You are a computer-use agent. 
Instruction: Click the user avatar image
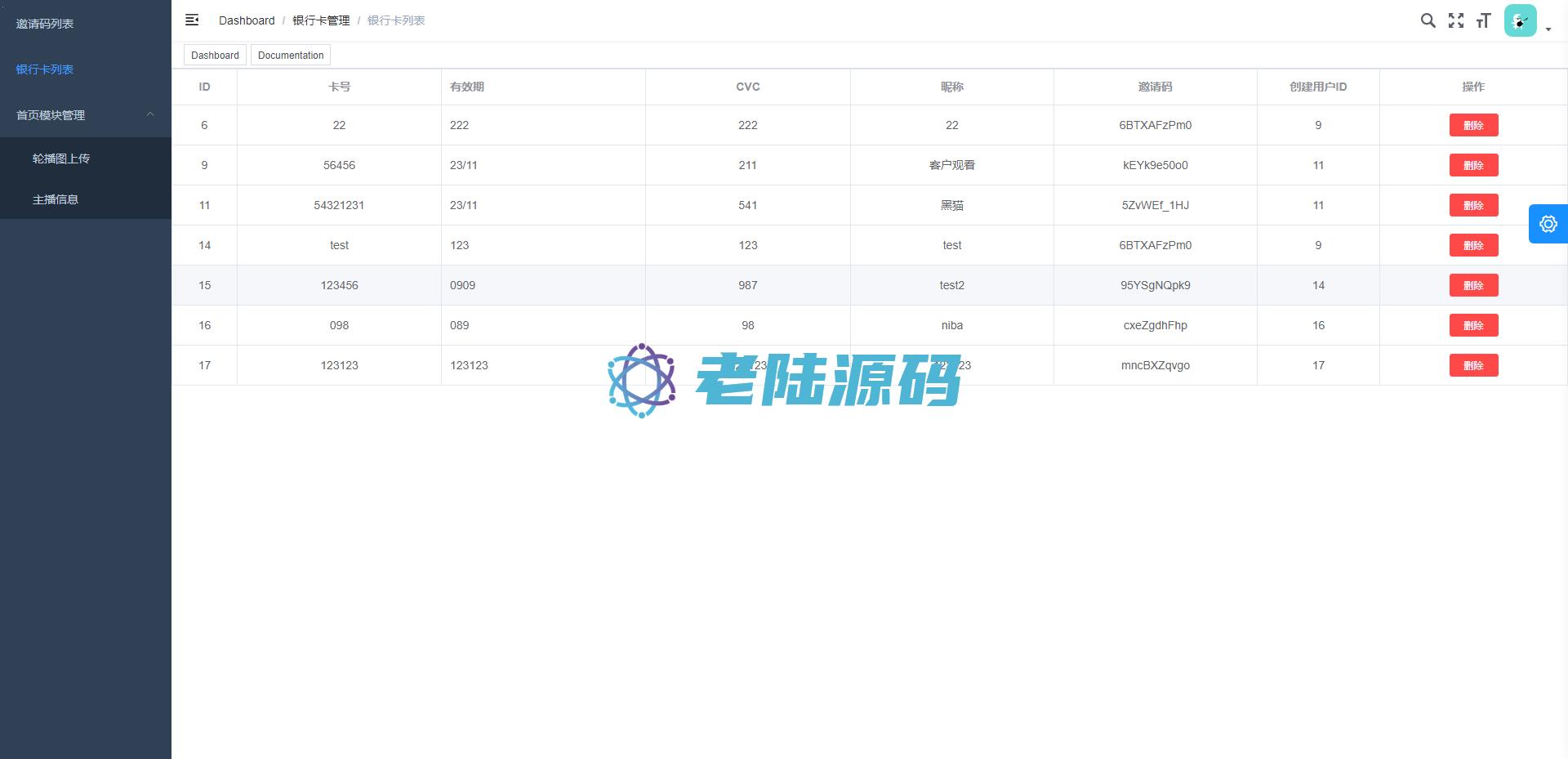(1520, 20)
